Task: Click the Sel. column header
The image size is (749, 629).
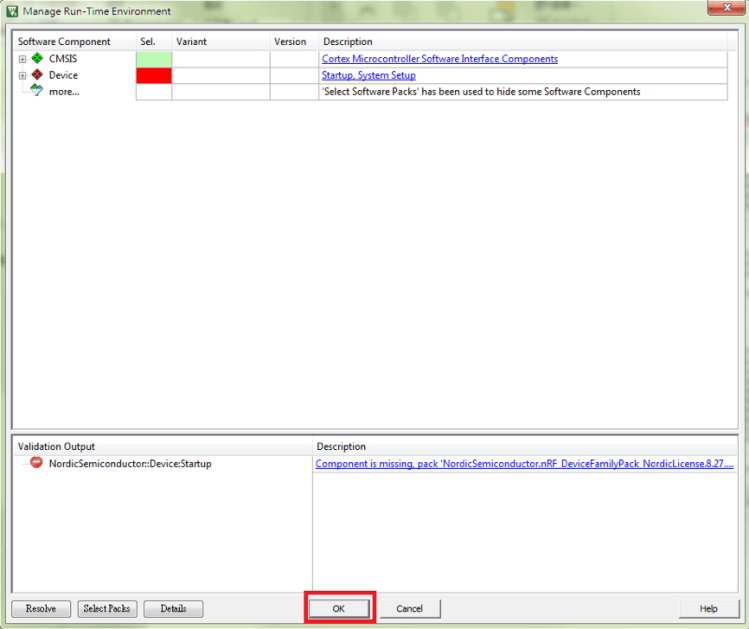Action: coord(154,42)
